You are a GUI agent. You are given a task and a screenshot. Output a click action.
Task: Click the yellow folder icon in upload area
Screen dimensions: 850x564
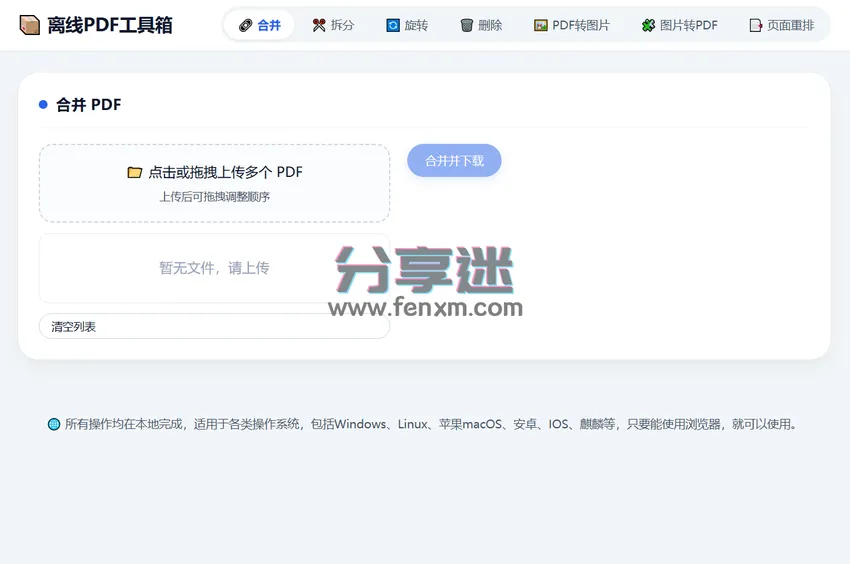click(x=134, y=172)
